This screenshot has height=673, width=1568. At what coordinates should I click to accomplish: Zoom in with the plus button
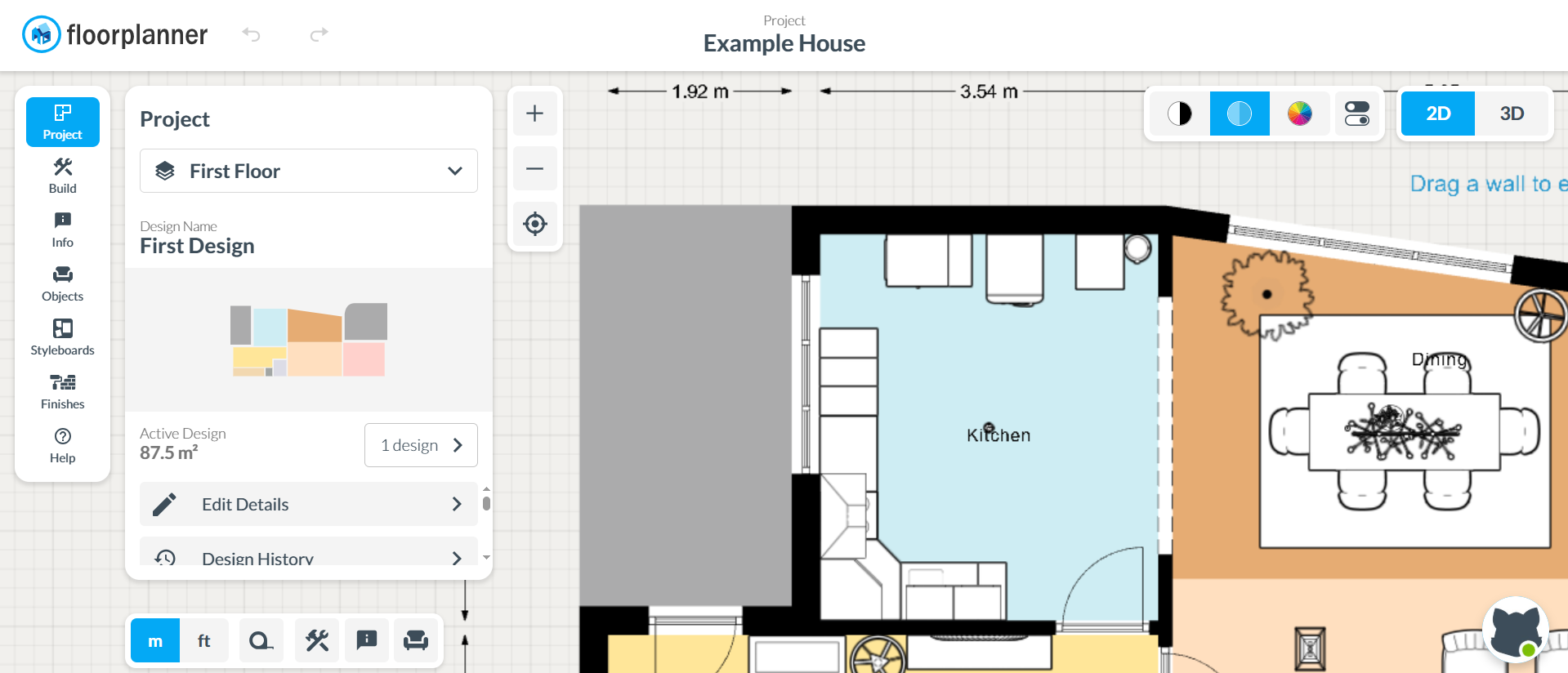535,114
